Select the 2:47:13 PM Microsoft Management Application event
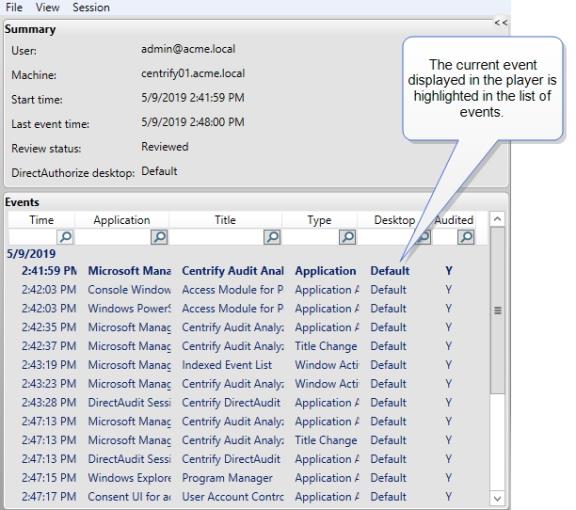Viewport: 576px width, 510px height. (x=248, y=421)
